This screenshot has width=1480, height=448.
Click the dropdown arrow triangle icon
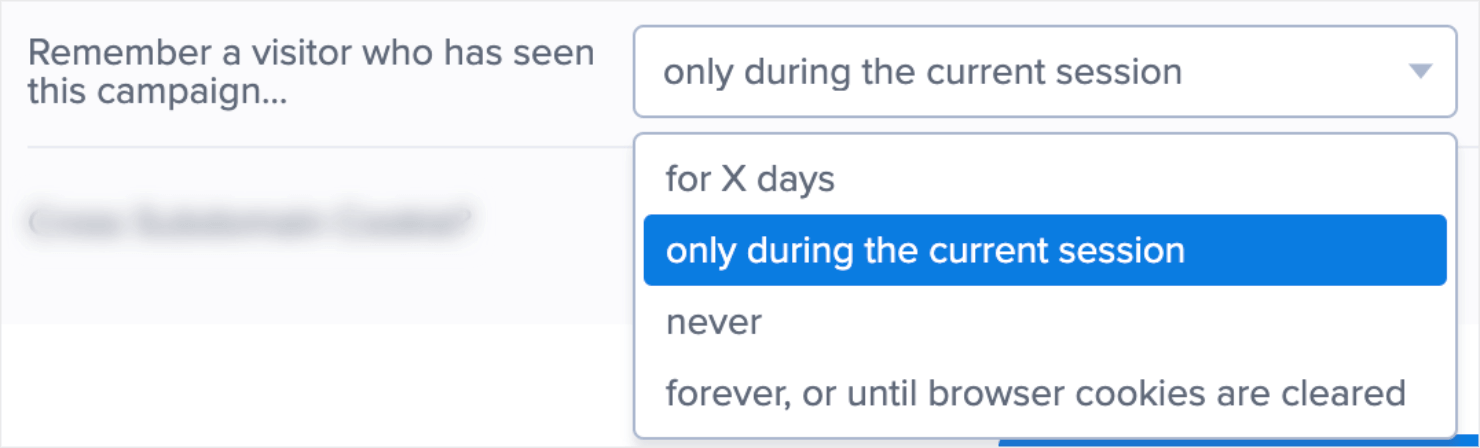point(1420,71)
